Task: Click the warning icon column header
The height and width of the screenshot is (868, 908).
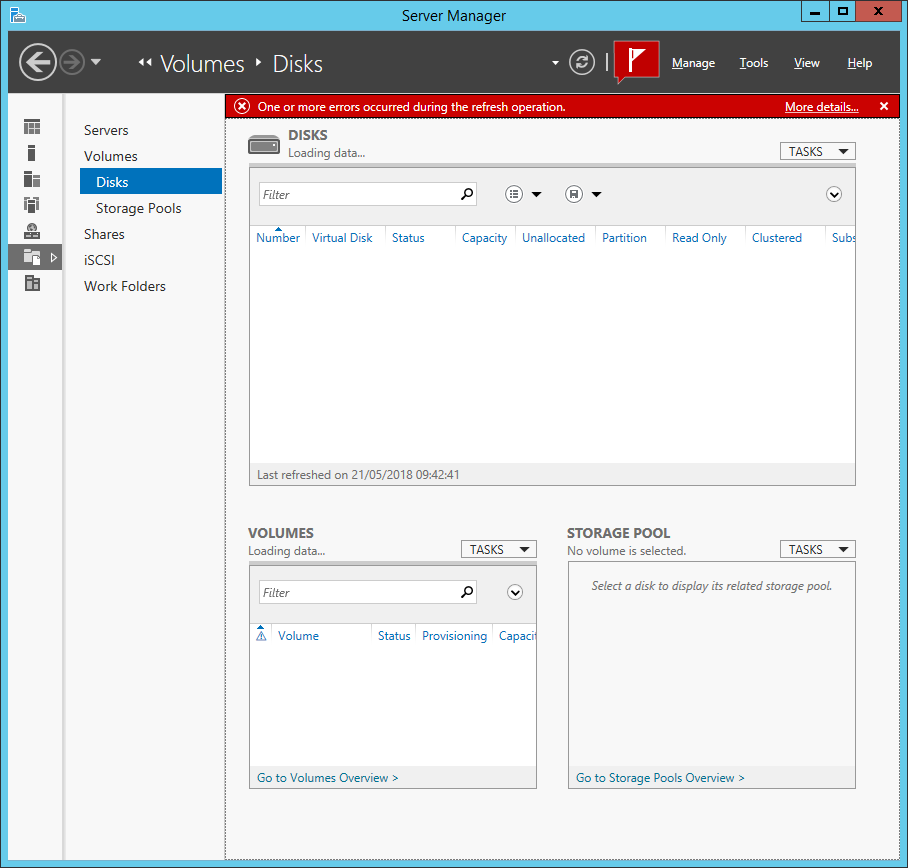Action: click(261, 635)
